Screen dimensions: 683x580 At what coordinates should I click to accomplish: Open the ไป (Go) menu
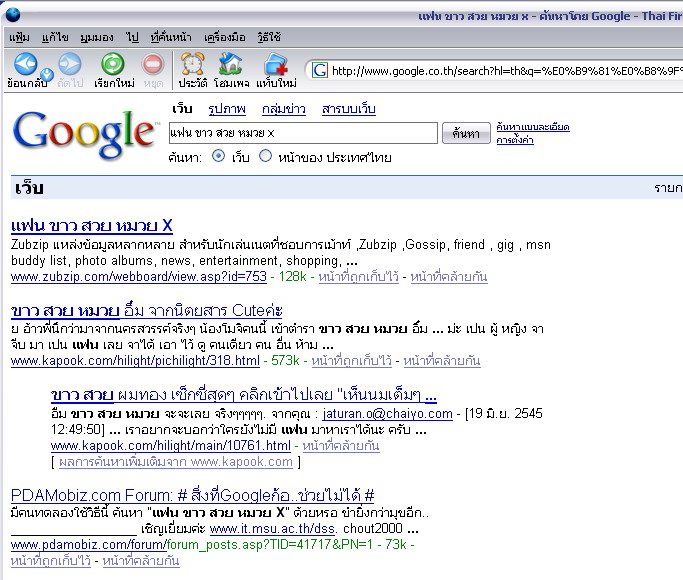(x=132, y=37)
